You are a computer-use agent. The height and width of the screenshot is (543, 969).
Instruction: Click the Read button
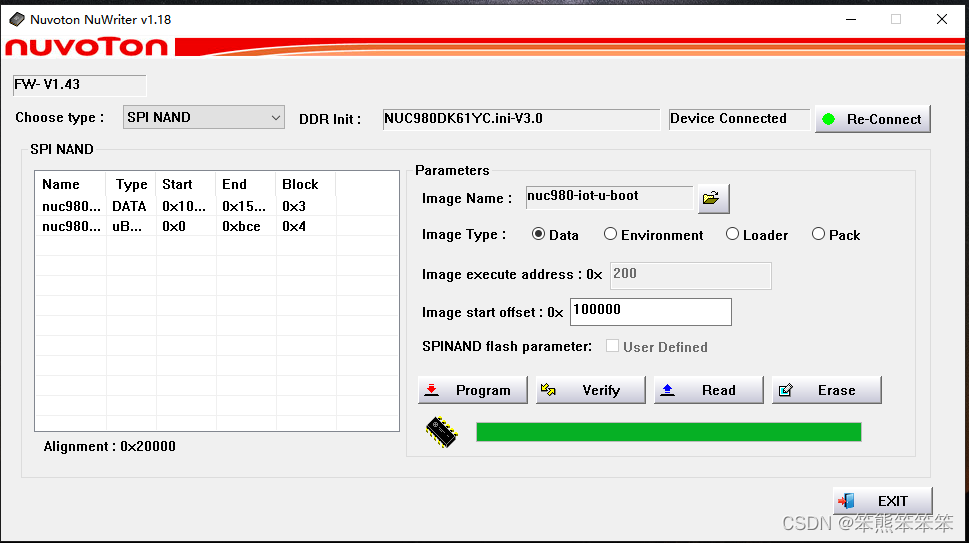[x=709, y=390]
